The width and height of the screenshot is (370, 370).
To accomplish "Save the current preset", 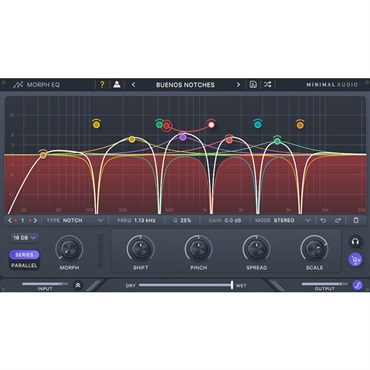I will 253,85.
